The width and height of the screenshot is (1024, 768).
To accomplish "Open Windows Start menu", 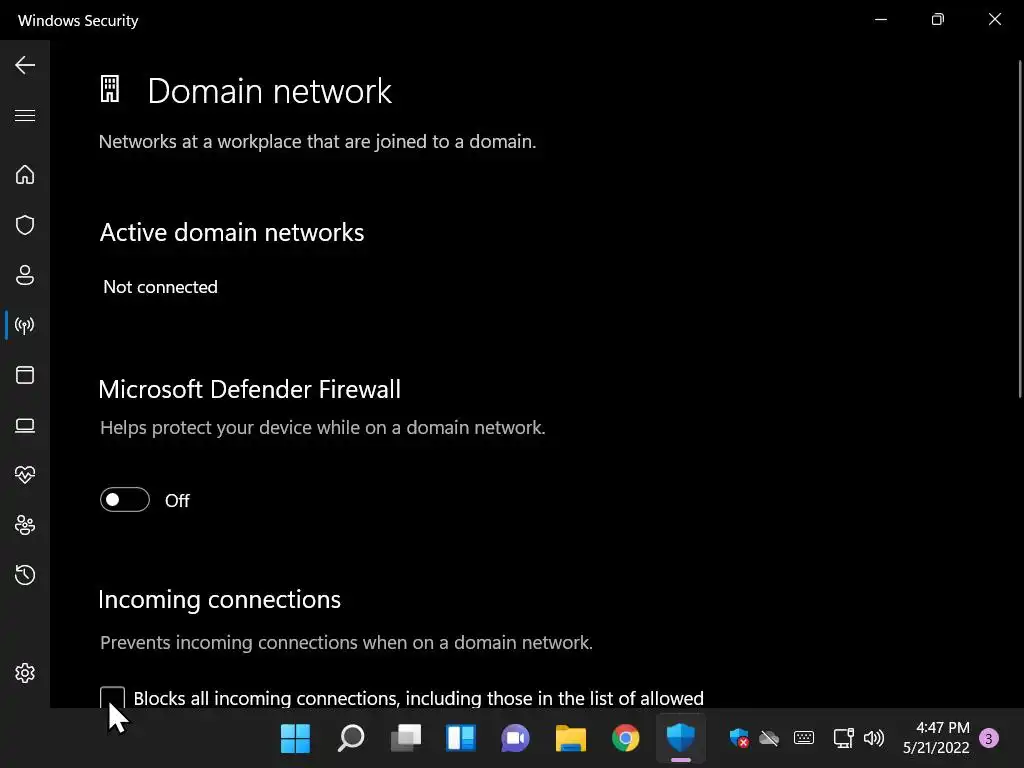I will click(x=295, y=739).
